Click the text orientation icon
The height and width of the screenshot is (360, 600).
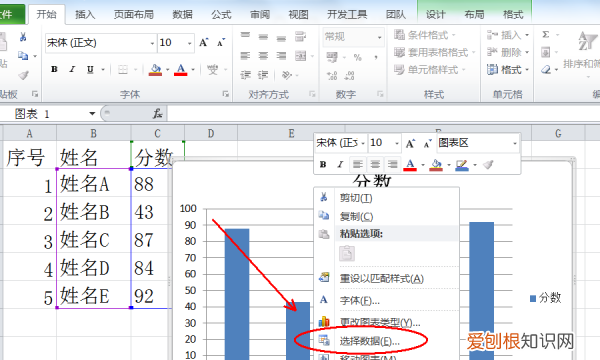(286, 75)
